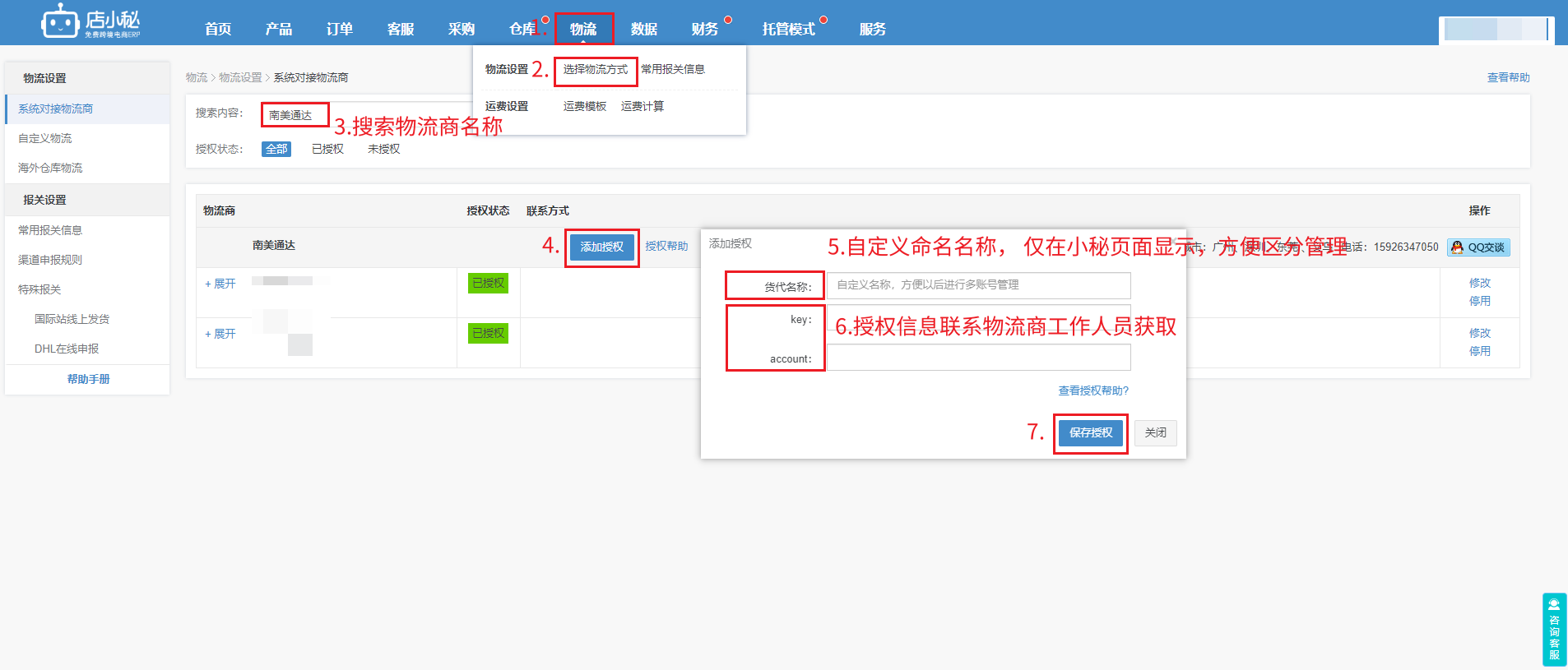Choose 常用报关信息 in the dropdown menu
The width and height of the screenshot is (1568, 670).
(673, 70)
